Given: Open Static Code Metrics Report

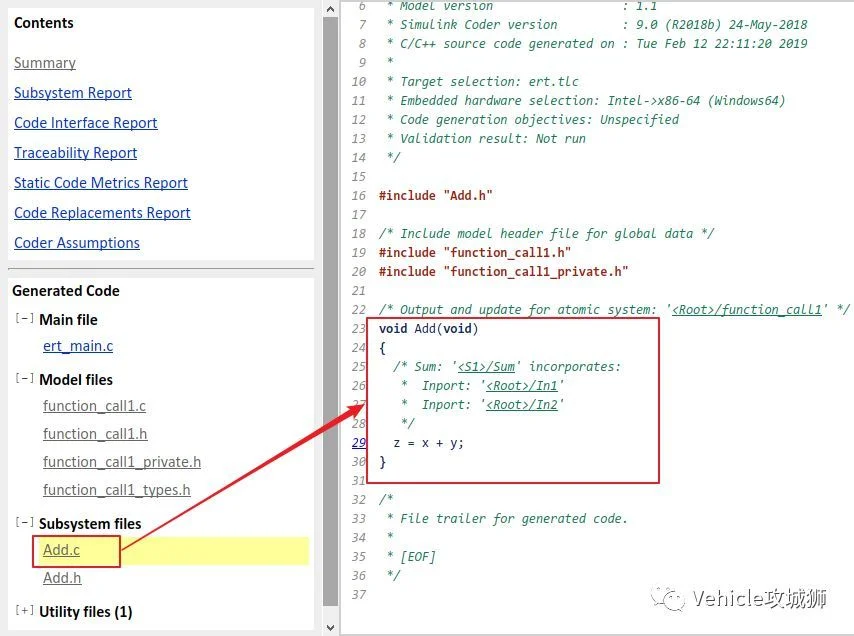Looking at the screenshot, I should click(101, 183).
